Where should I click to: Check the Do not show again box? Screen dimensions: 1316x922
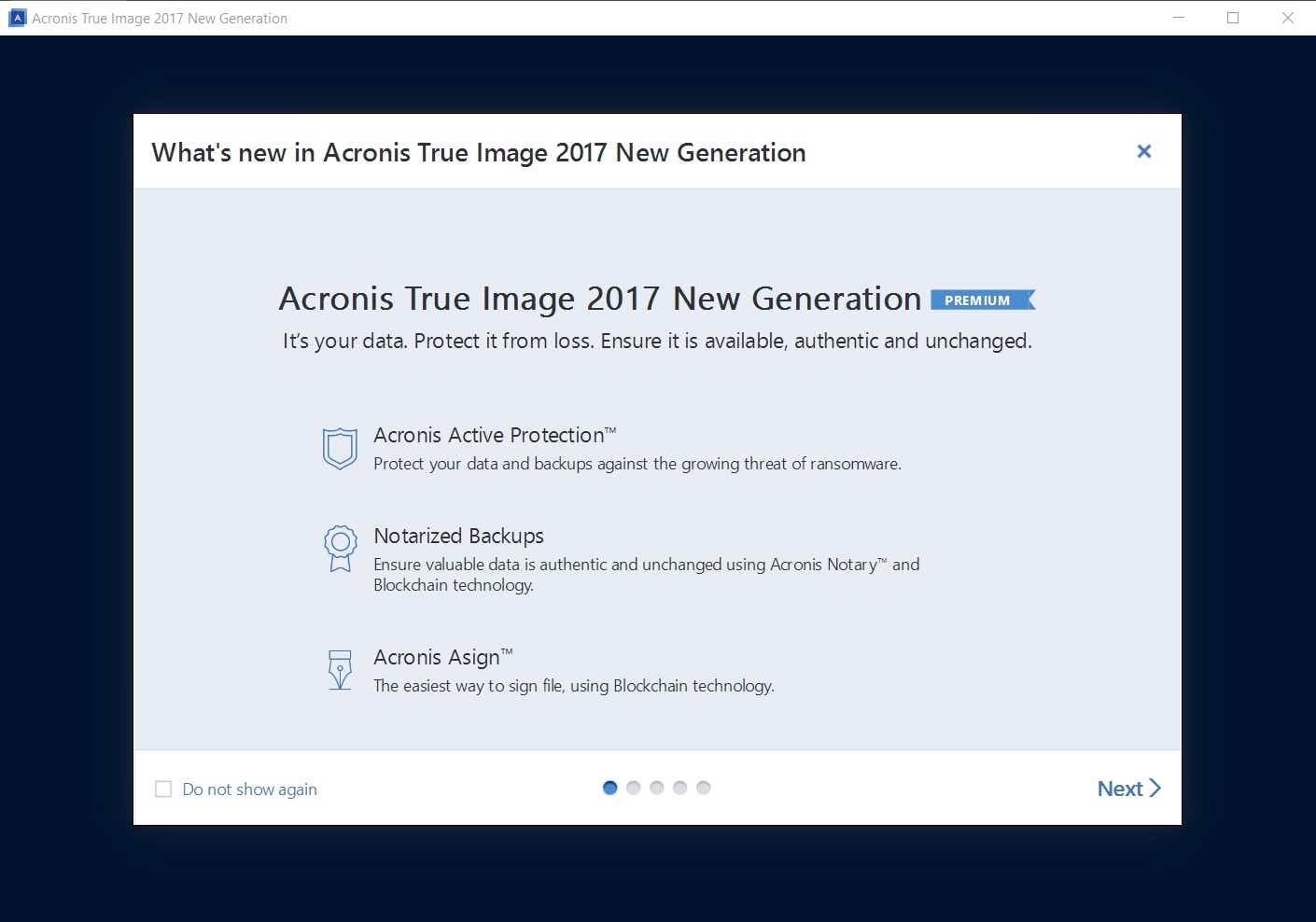163,789
